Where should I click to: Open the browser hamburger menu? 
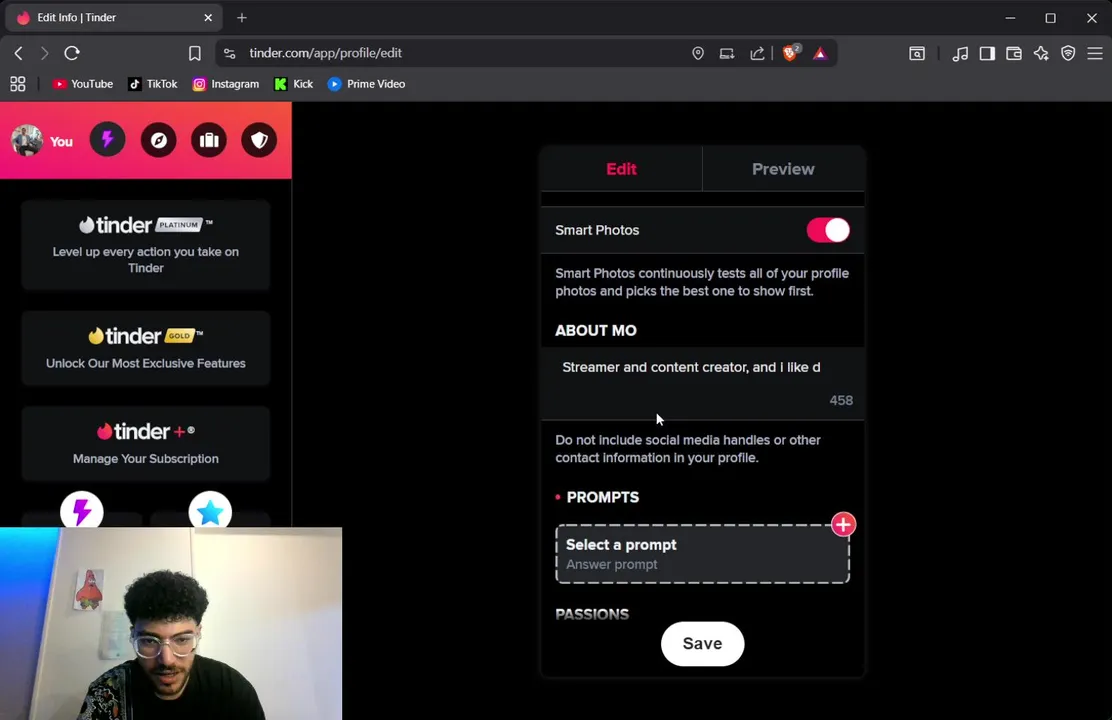tap(1095, 53)
